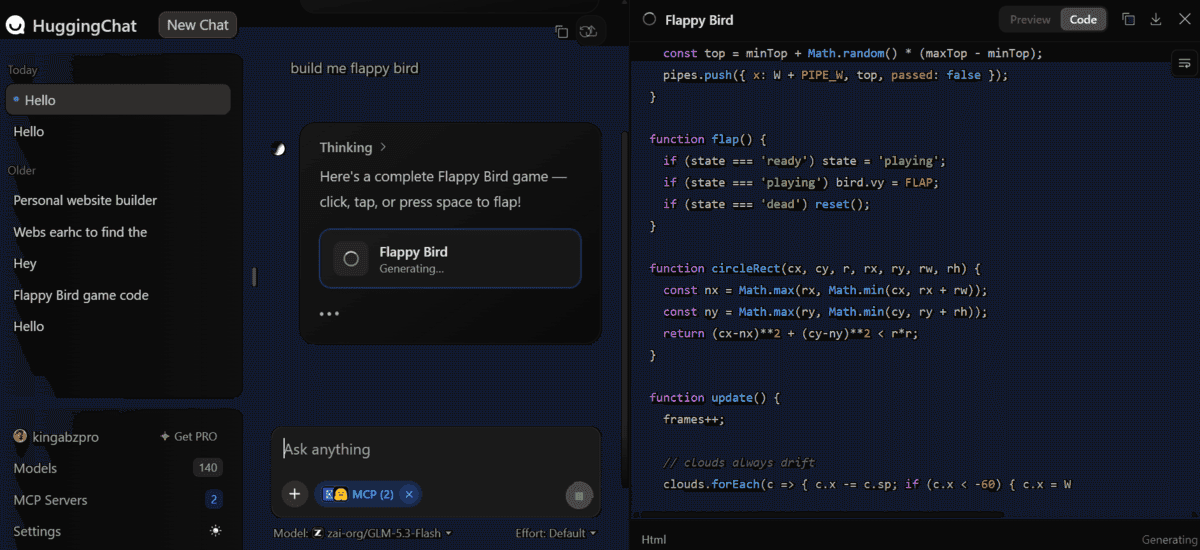Screen dimensions: 1200x550
Task: Stop generation with the stop button
Action: tap(580, 495)
